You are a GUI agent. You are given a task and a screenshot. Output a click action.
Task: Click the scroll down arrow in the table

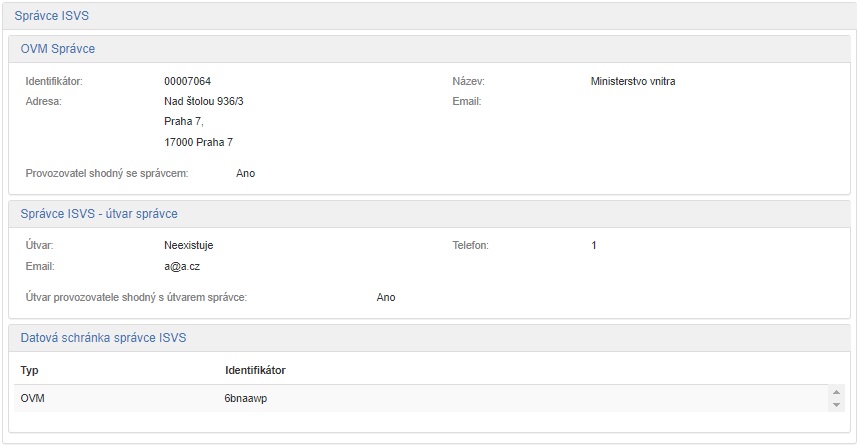(x=836, y=404)
